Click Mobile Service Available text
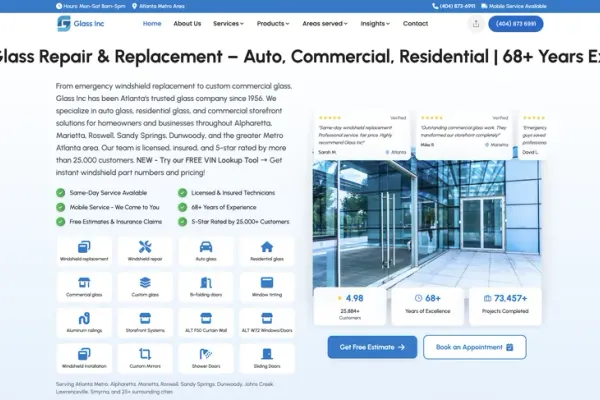The height and width of the screenshot is (400, 600). [x=517, y=6]
